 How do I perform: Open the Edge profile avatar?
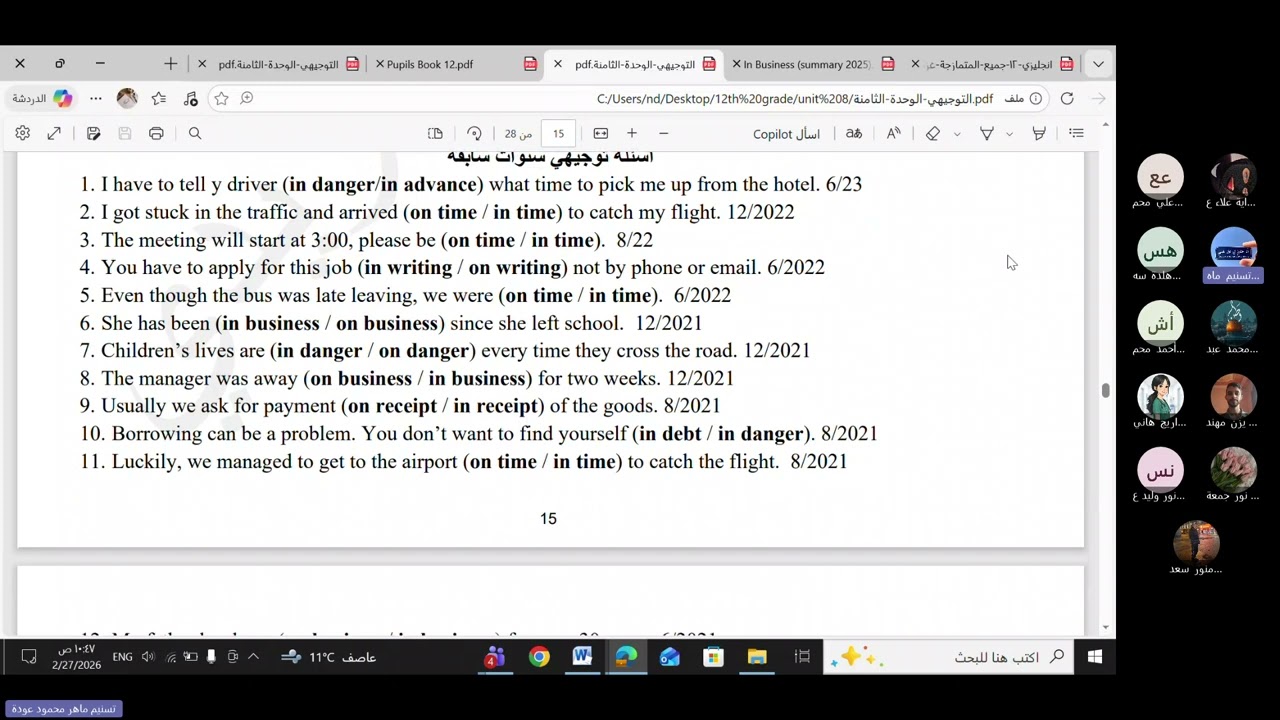click(x=127, y=98)
